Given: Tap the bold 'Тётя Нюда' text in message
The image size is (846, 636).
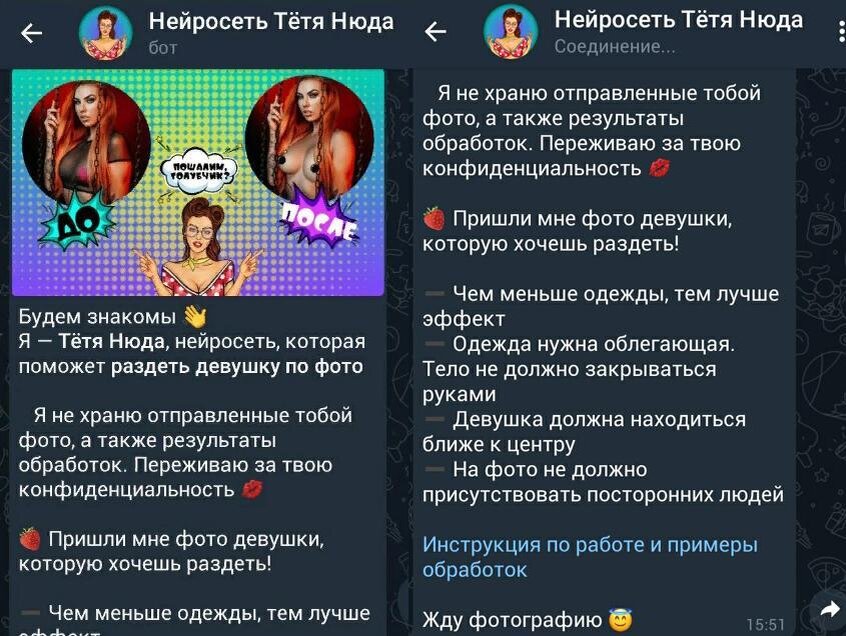Looking at the screenshot, I should [x=111, y=341].
